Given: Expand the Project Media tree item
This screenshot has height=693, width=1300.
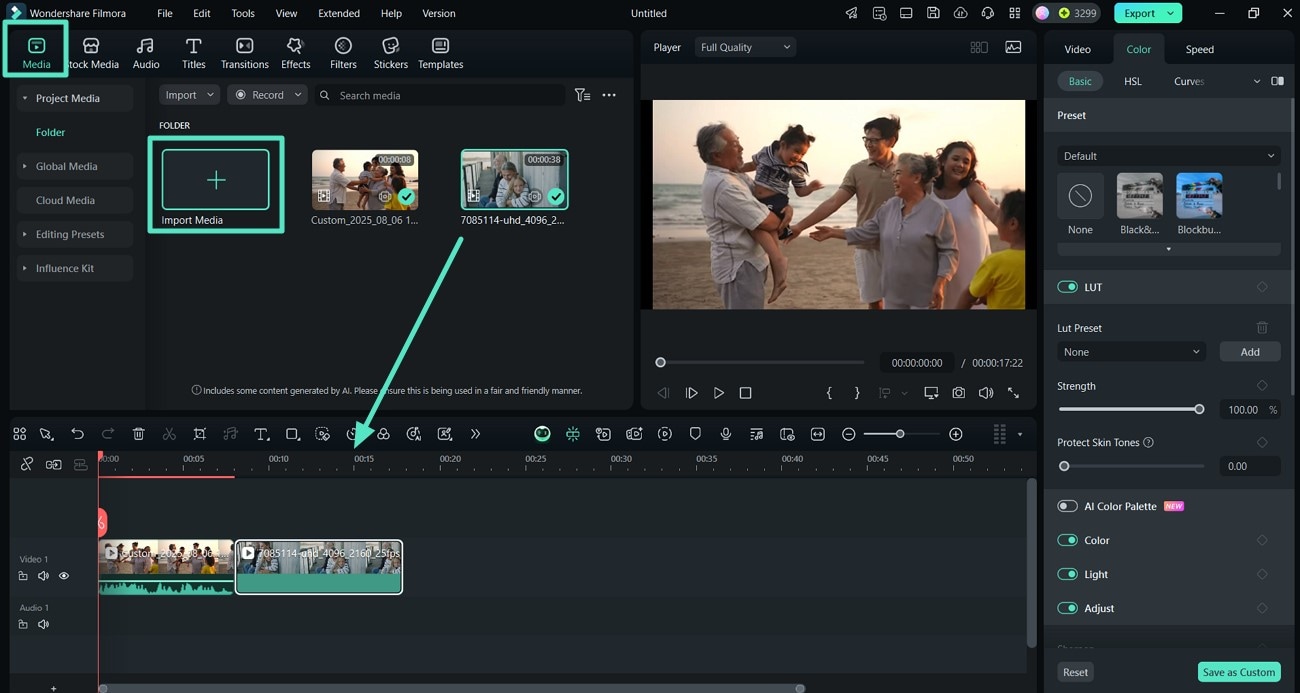Looking at the screenshot, I should coord(25,98).
